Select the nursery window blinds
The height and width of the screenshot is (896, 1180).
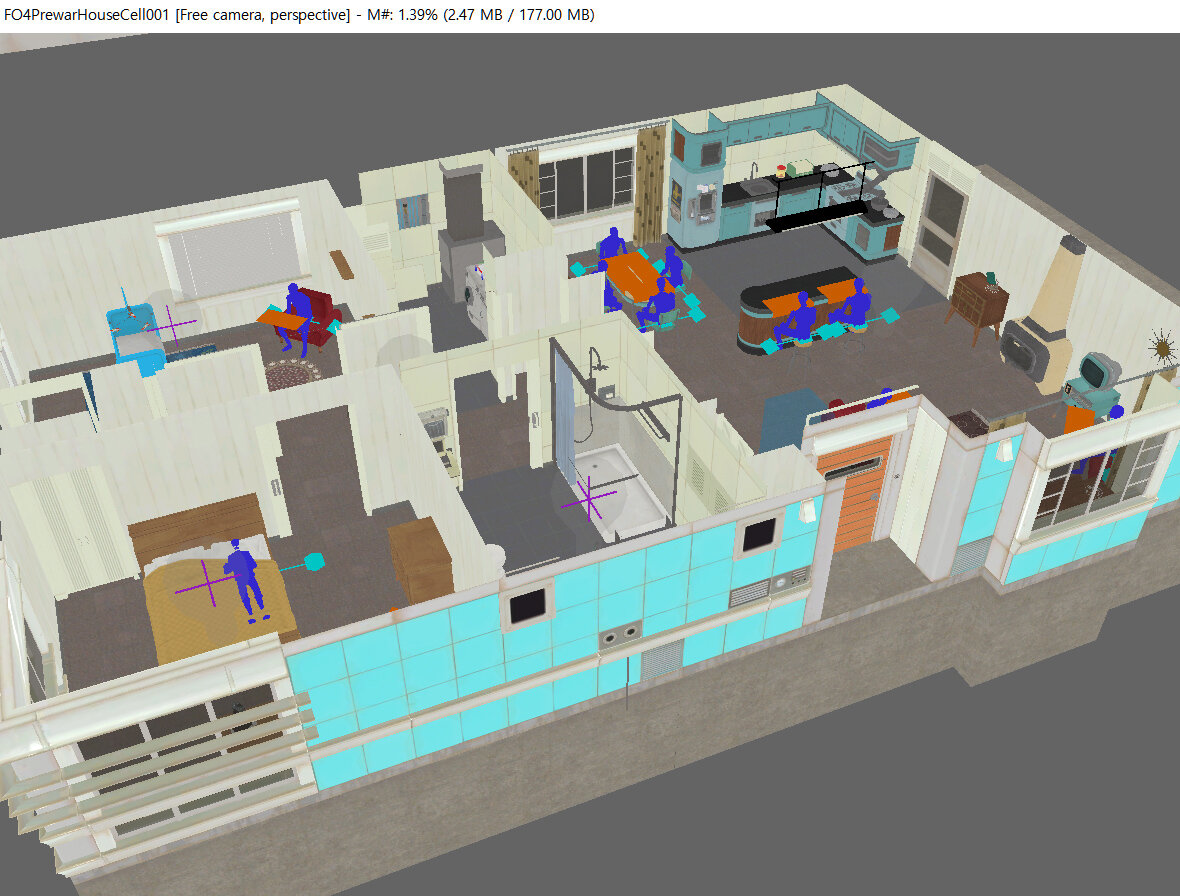[x=233, y=252]
